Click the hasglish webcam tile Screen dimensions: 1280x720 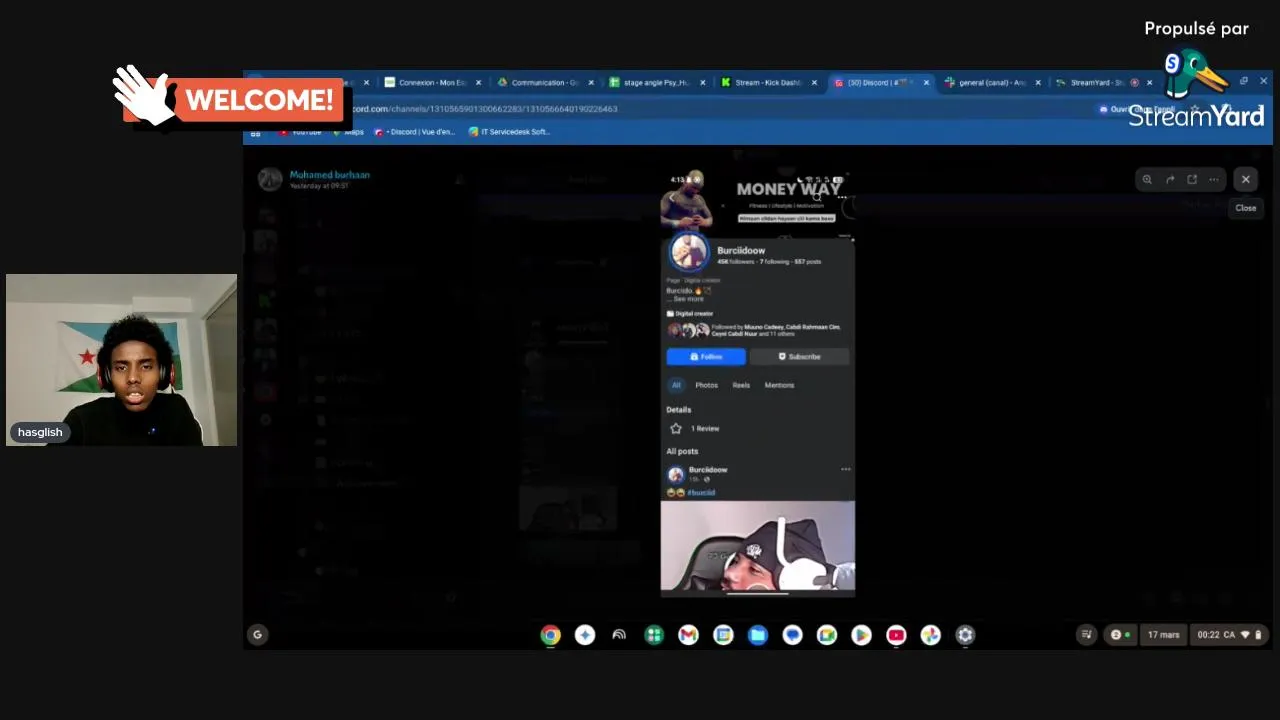coord(121,360)
